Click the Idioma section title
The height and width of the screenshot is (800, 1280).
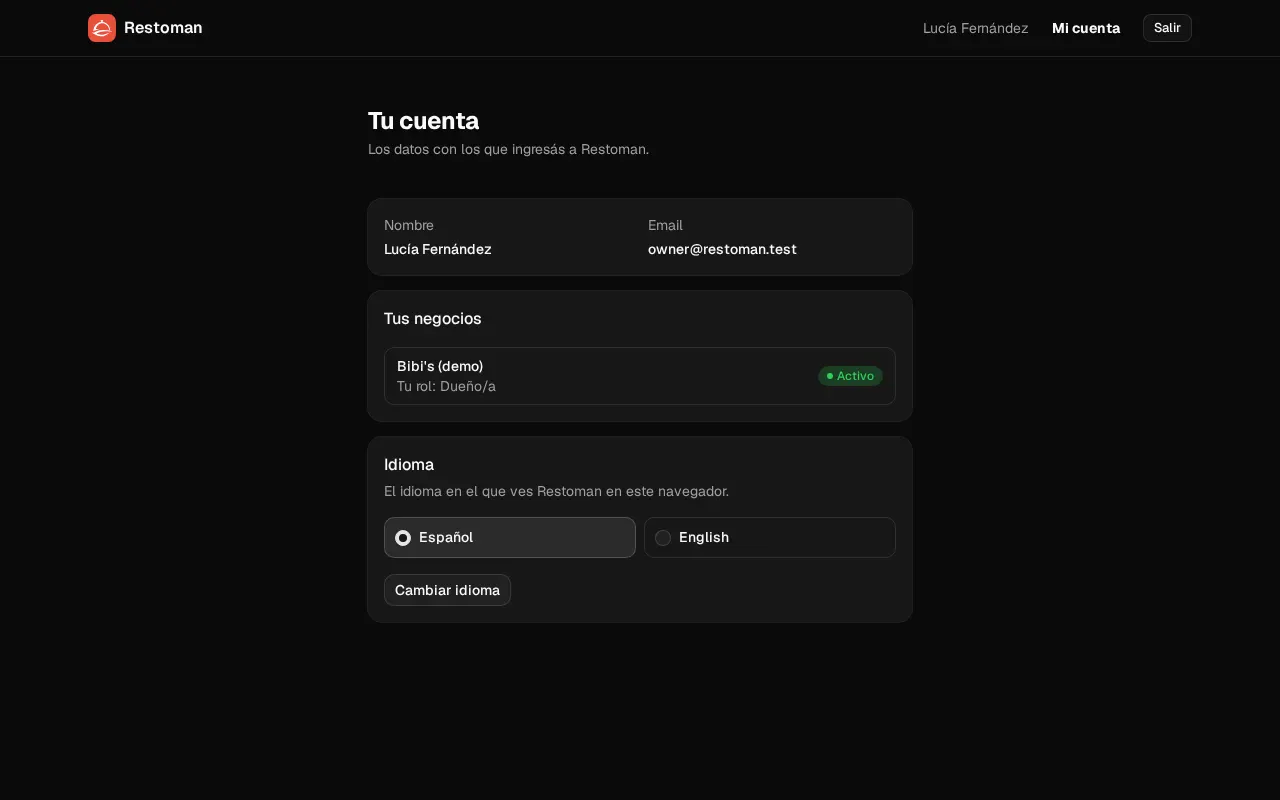(409, 465)
